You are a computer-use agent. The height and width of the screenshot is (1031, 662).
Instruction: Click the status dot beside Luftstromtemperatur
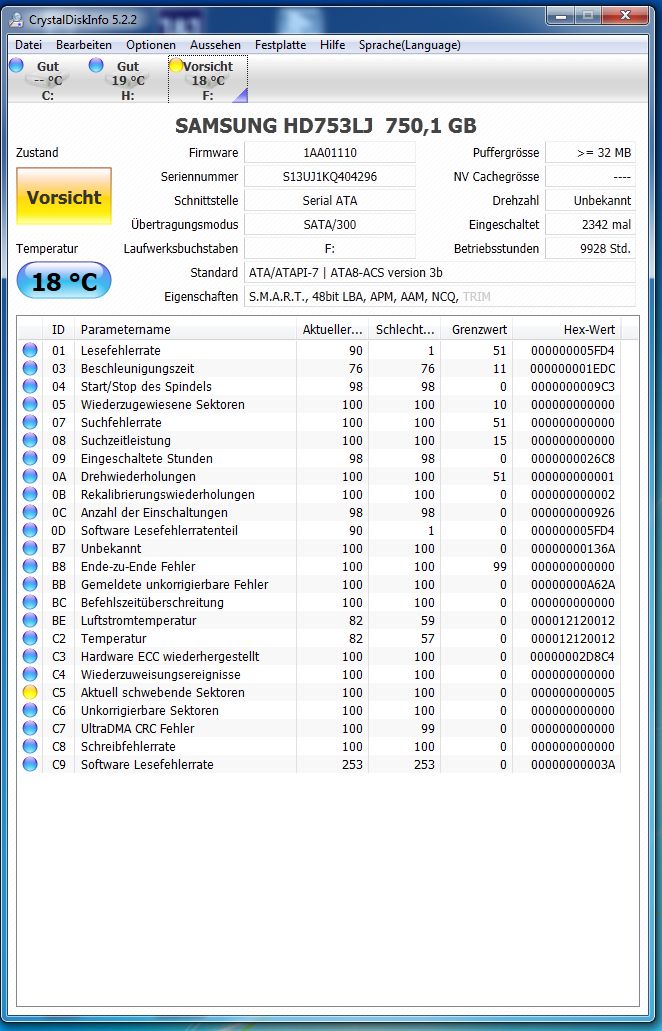(30, 620)
